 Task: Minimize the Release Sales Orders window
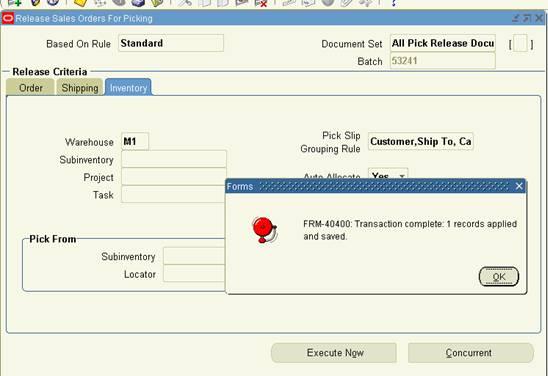[515, 18]
